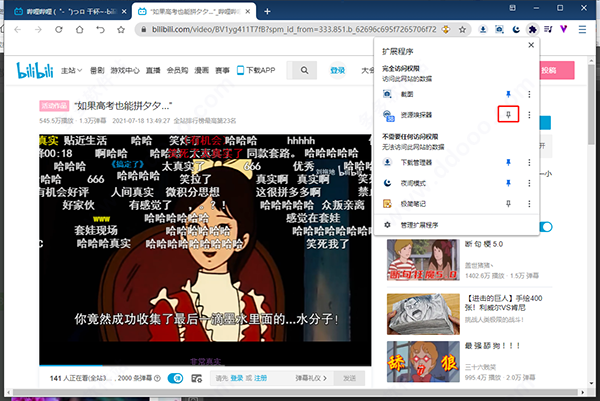This screenshot has height=401, width=600.
Task: Click the yellow badge icon in address bar
Action: pyautogui.click(x=446, y=29)
